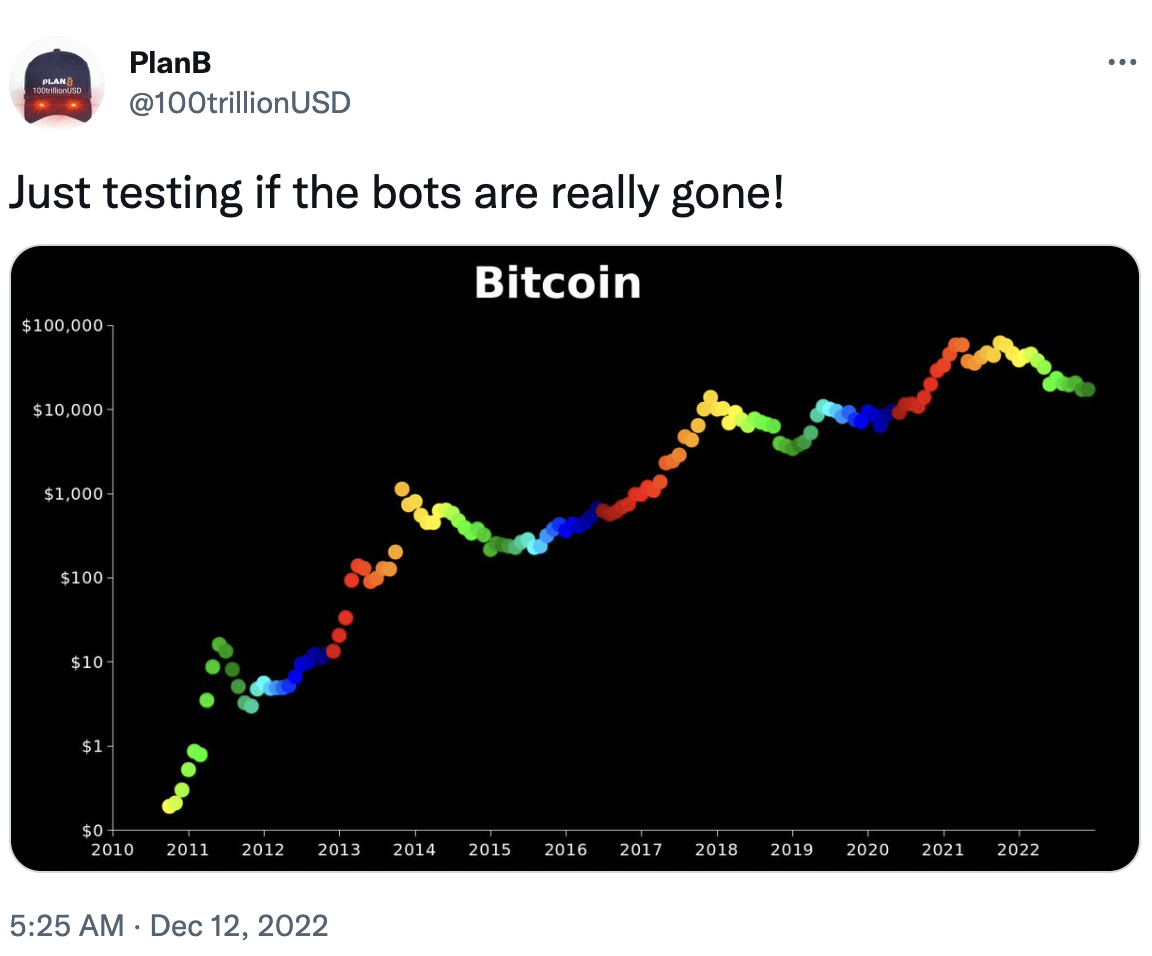Click the 2022 x-axis year label
The width and height of the screenshot is (1152, 956).
point(1018,850)
